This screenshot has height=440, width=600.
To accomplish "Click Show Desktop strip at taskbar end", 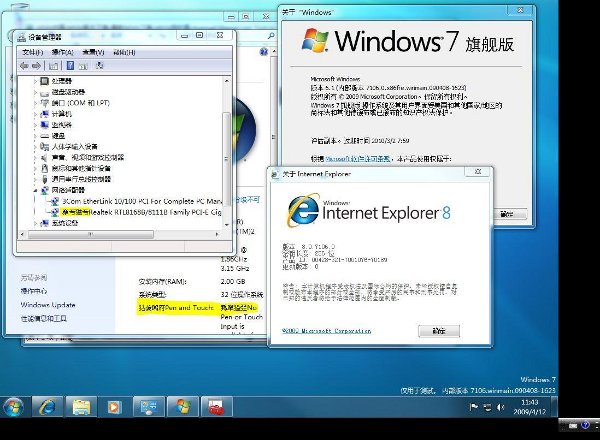I will 554,407.
